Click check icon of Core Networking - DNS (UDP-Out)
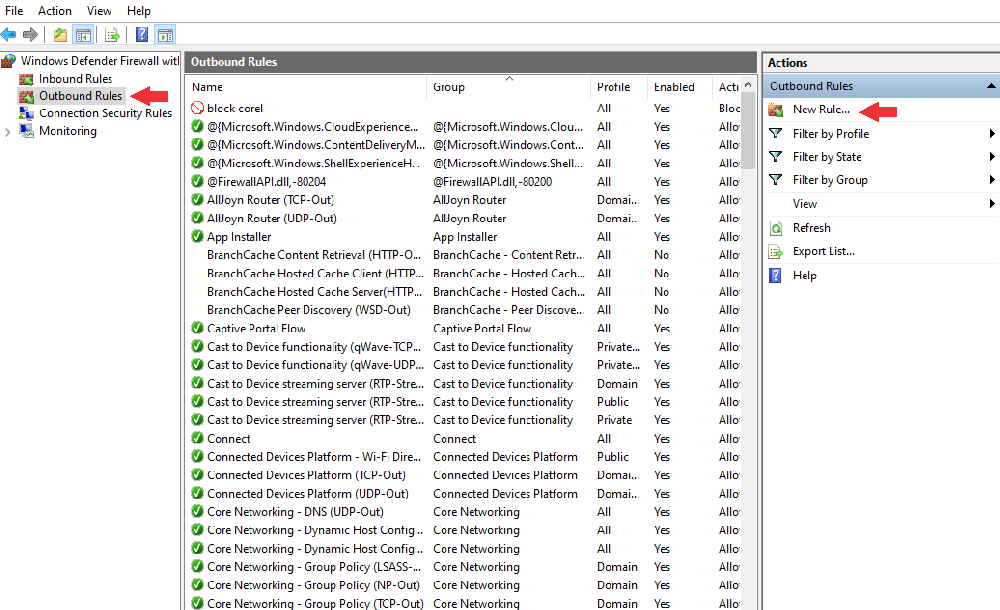Viewport: 1000px width, 610px height. point(198,512)
